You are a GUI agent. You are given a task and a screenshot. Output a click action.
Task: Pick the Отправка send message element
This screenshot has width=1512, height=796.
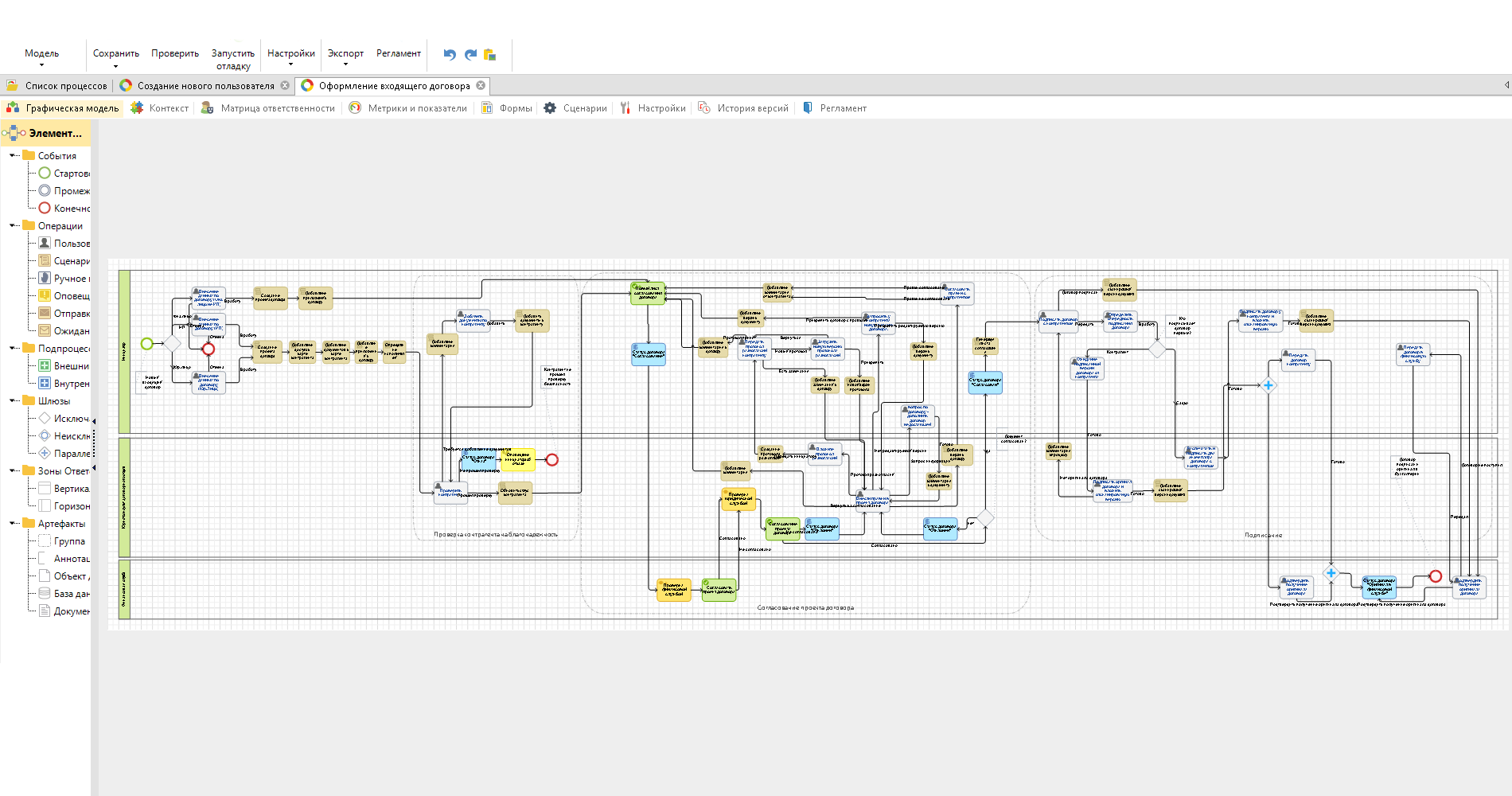[64, 313]
